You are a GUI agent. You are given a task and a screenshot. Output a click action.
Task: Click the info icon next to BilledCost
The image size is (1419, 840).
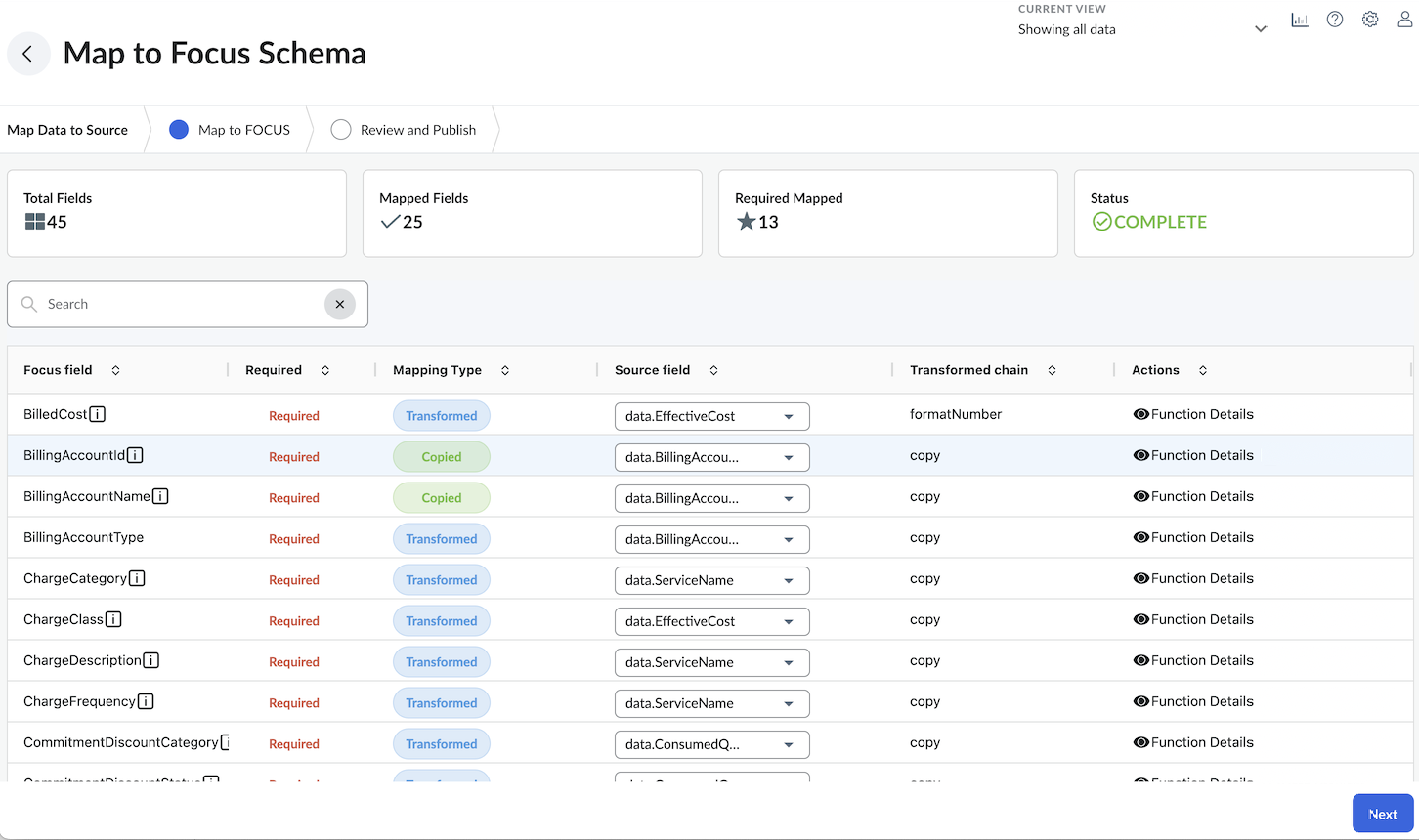(x=98, y=414)
